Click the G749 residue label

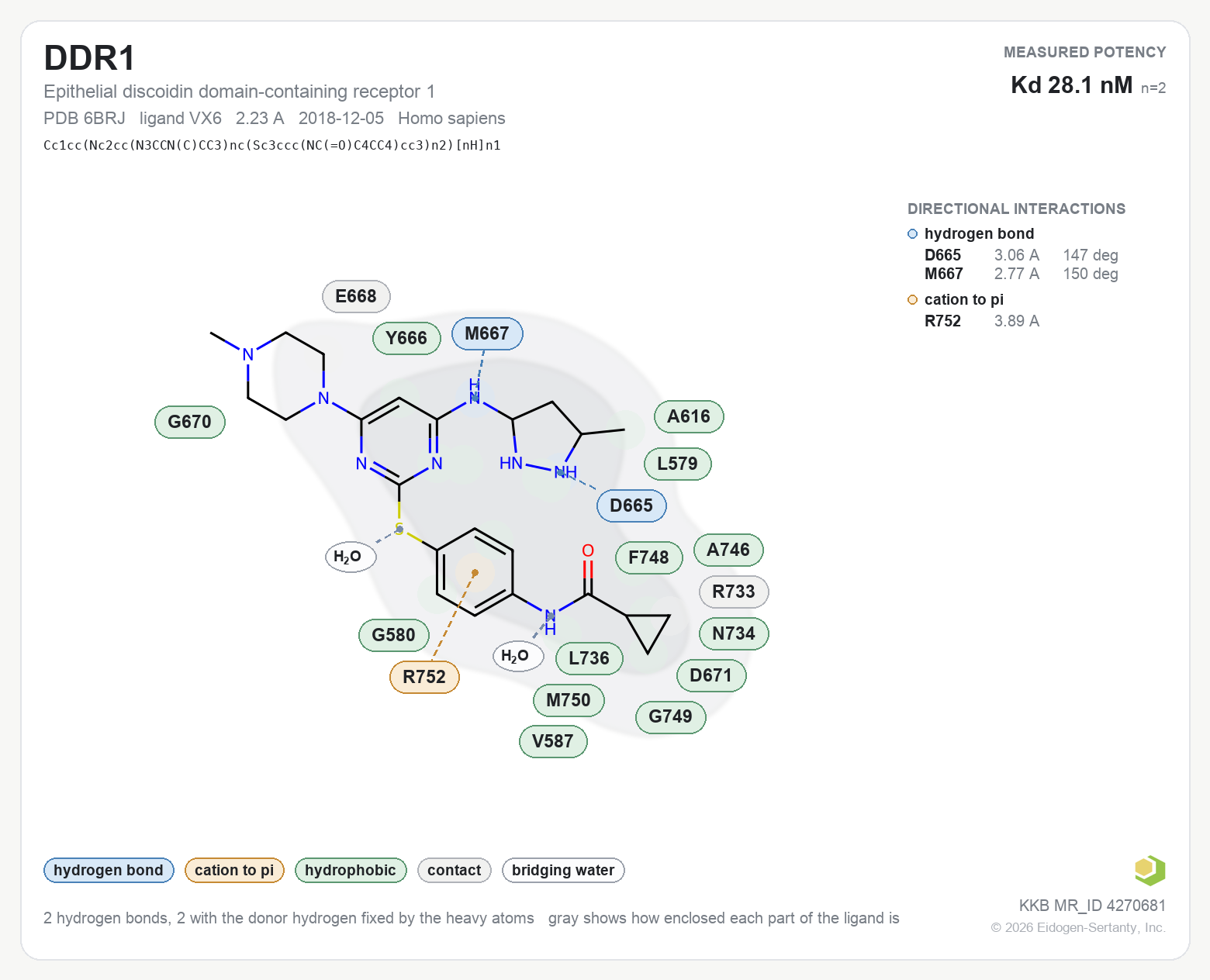coord(671,716)
